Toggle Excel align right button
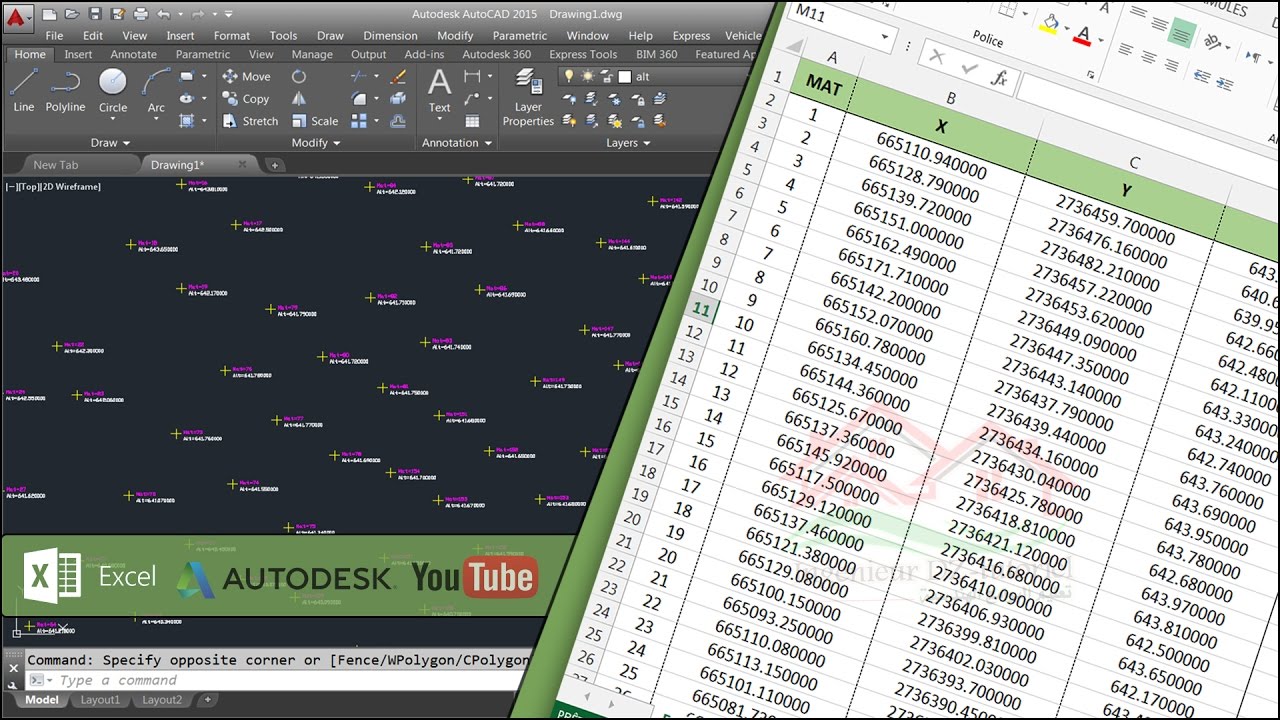Screen dimensions: 1280x720 tap(1171, 66)
